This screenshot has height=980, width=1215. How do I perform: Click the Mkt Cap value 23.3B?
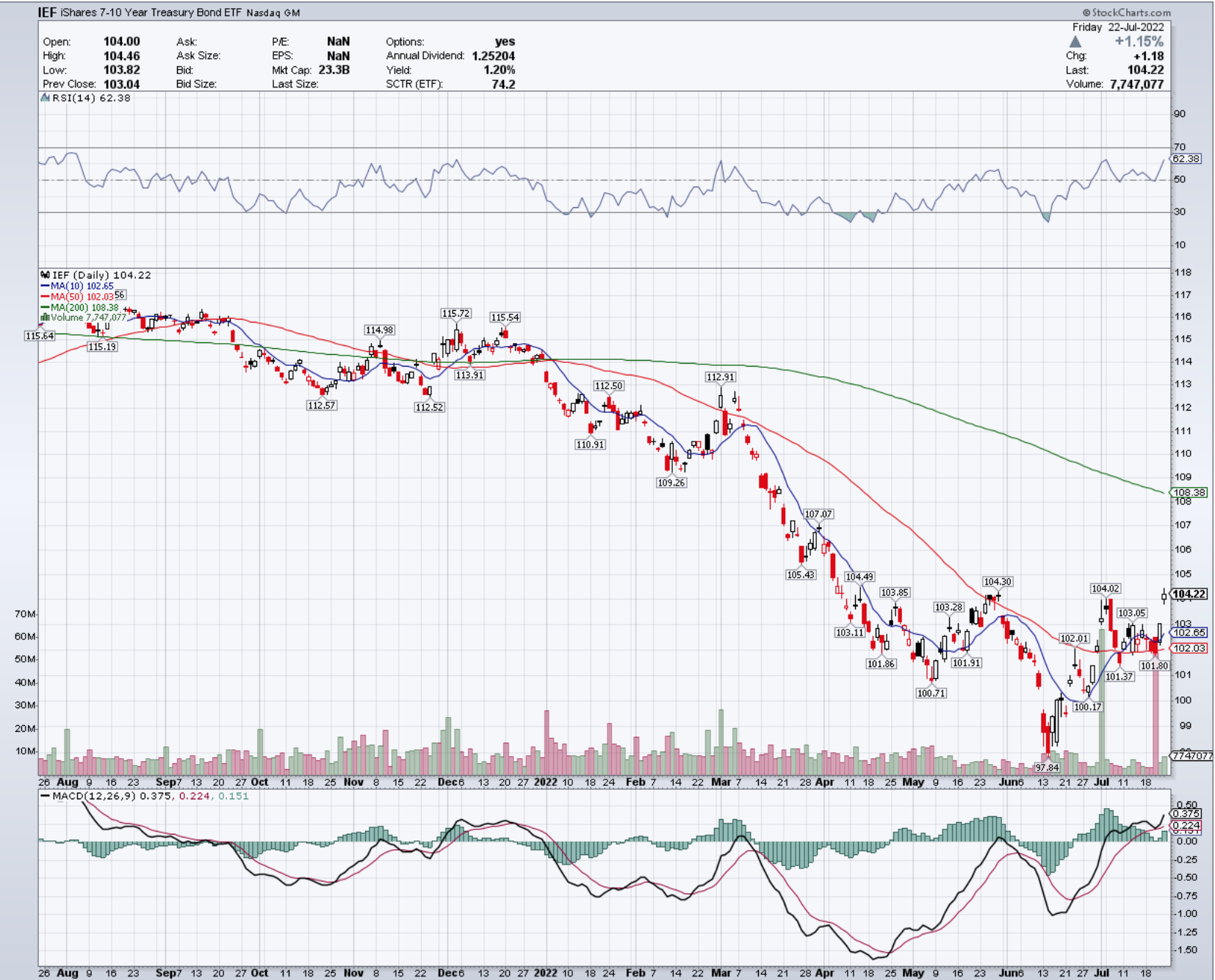tap(334, 70)
